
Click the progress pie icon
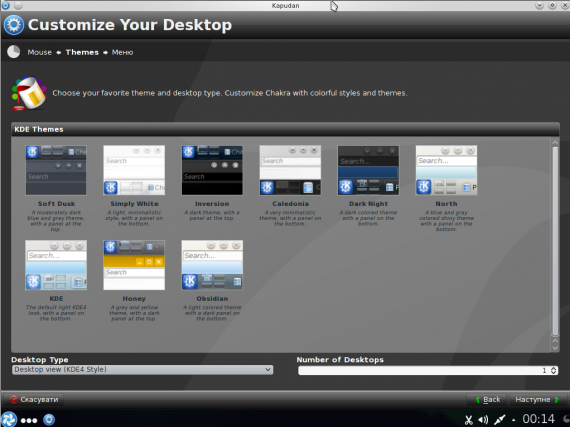(x=14, y=52)
